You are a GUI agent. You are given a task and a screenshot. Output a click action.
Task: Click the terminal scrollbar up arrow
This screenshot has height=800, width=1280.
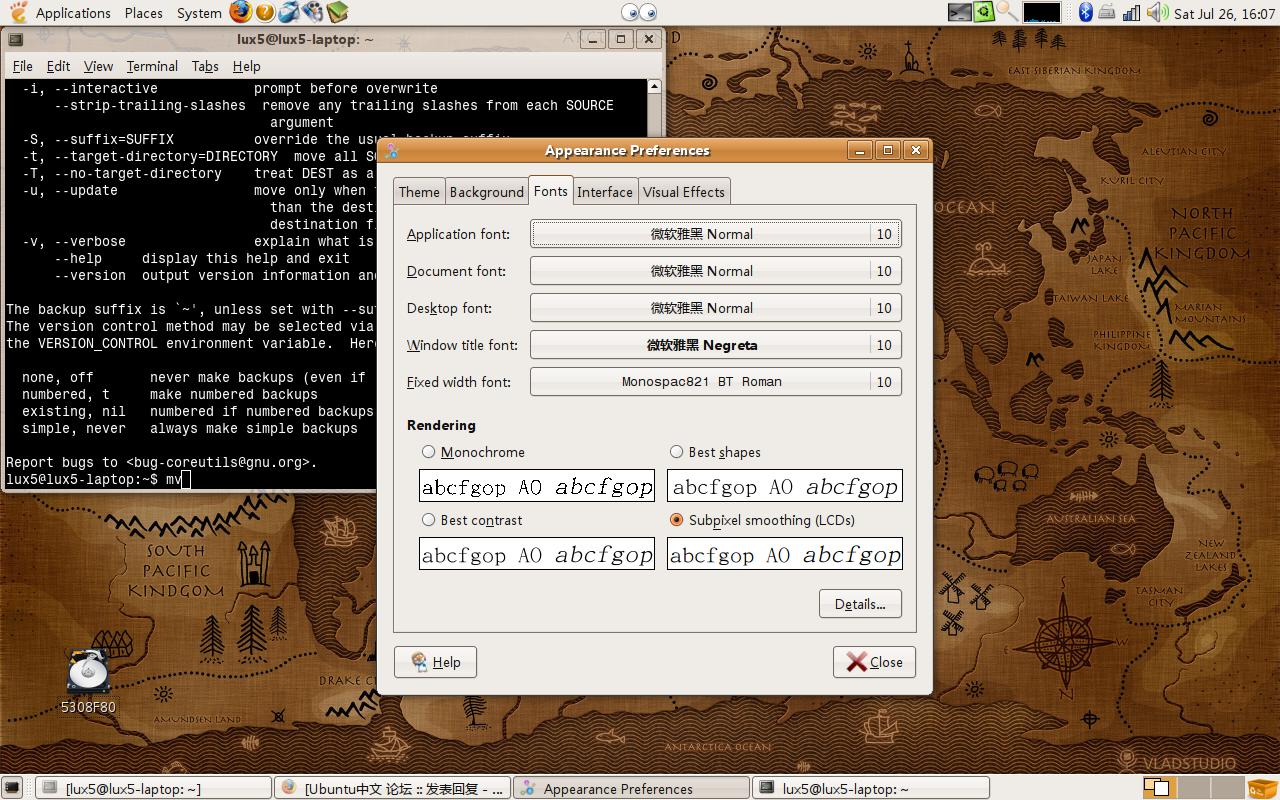click(654, 87)
